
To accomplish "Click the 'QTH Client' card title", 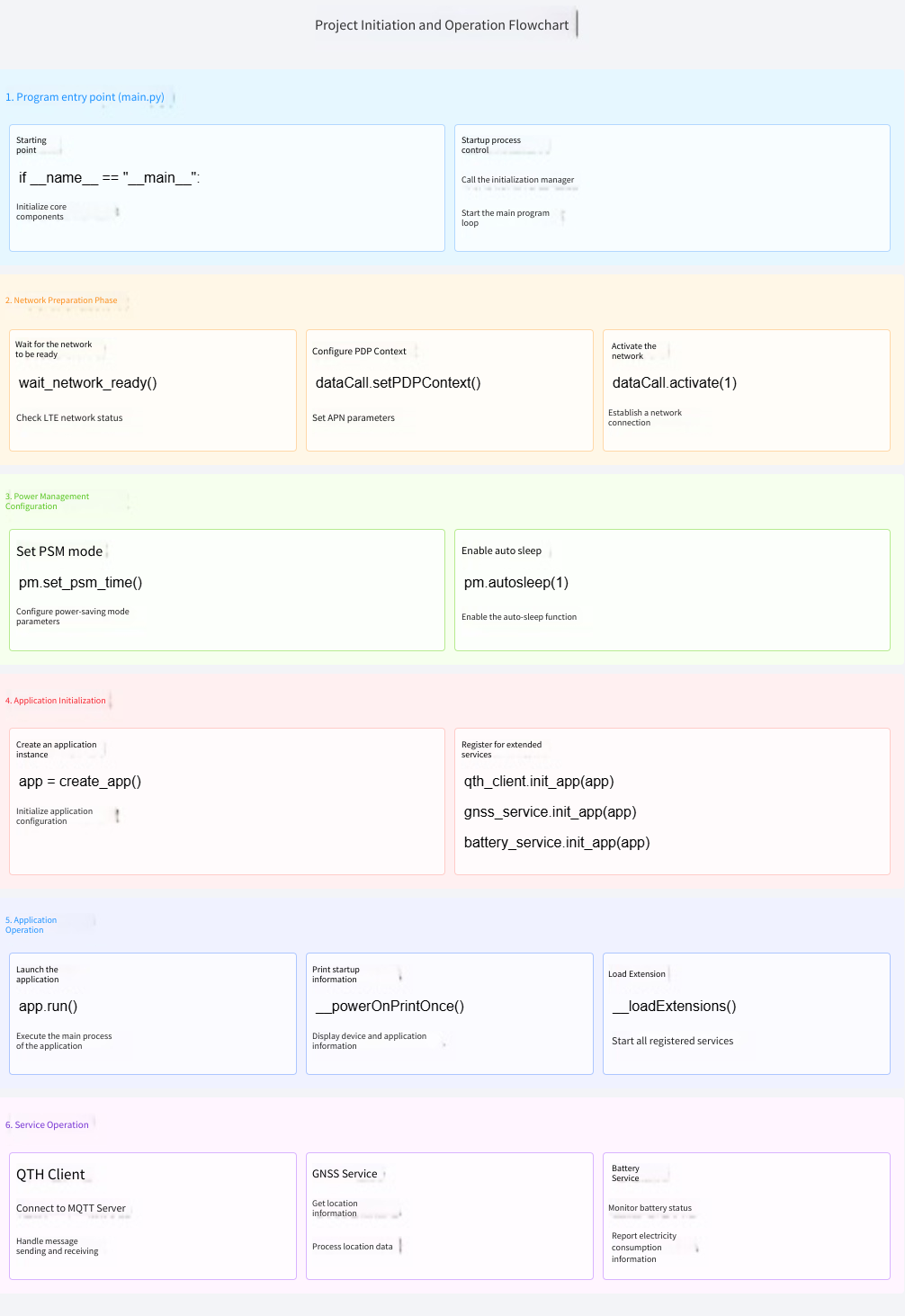I will (x=50, y=1175).
